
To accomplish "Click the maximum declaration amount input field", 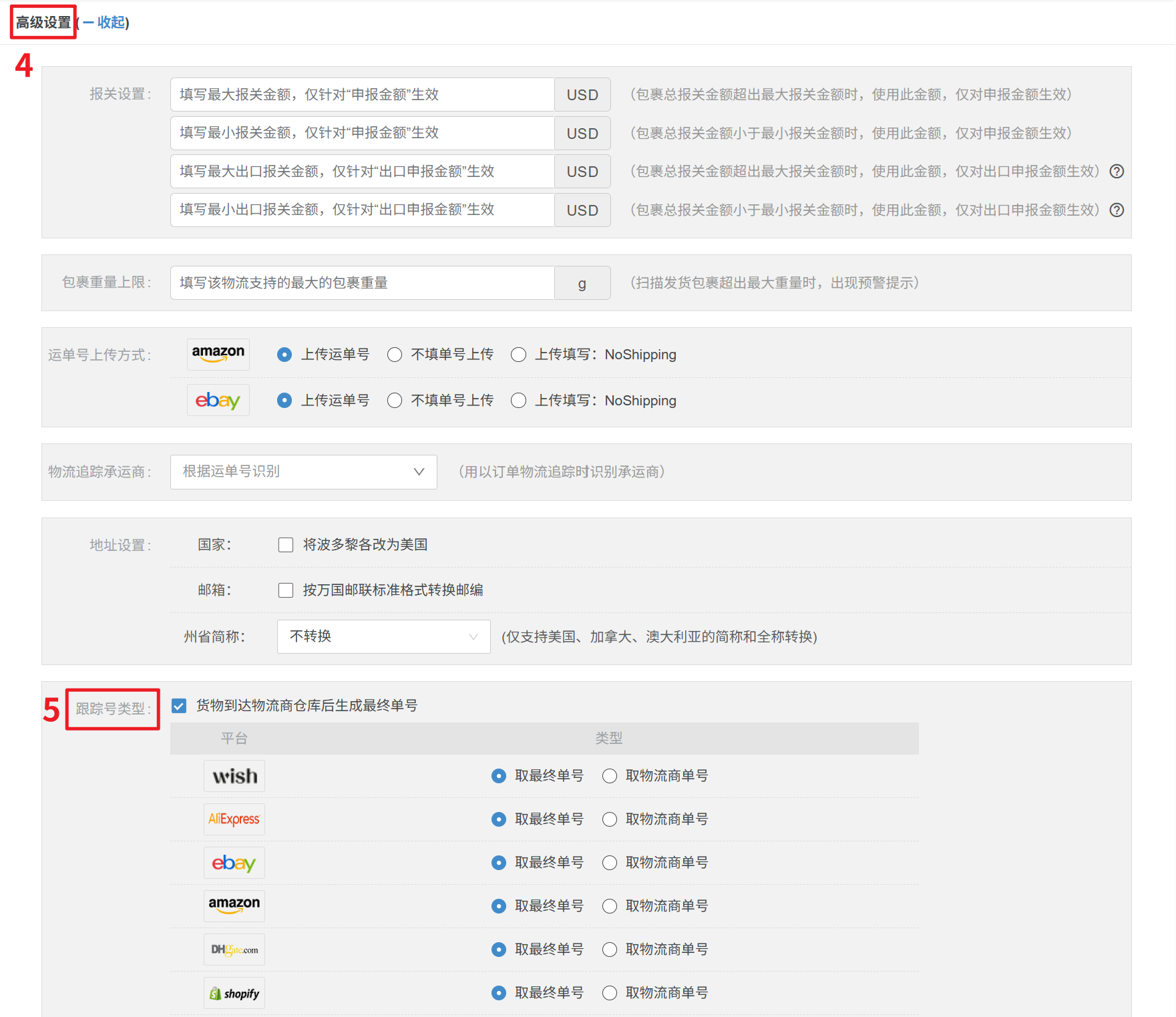I will click(362, 95).
